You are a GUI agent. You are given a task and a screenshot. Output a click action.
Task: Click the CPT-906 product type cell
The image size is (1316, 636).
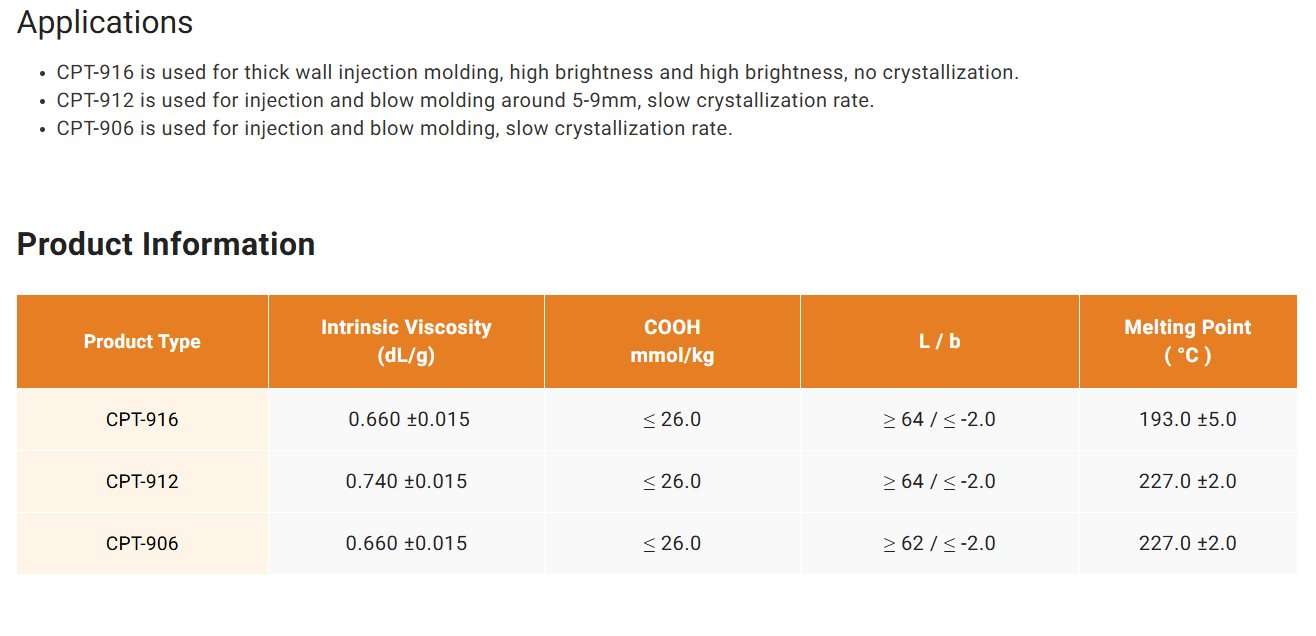[x=142, y=543]
